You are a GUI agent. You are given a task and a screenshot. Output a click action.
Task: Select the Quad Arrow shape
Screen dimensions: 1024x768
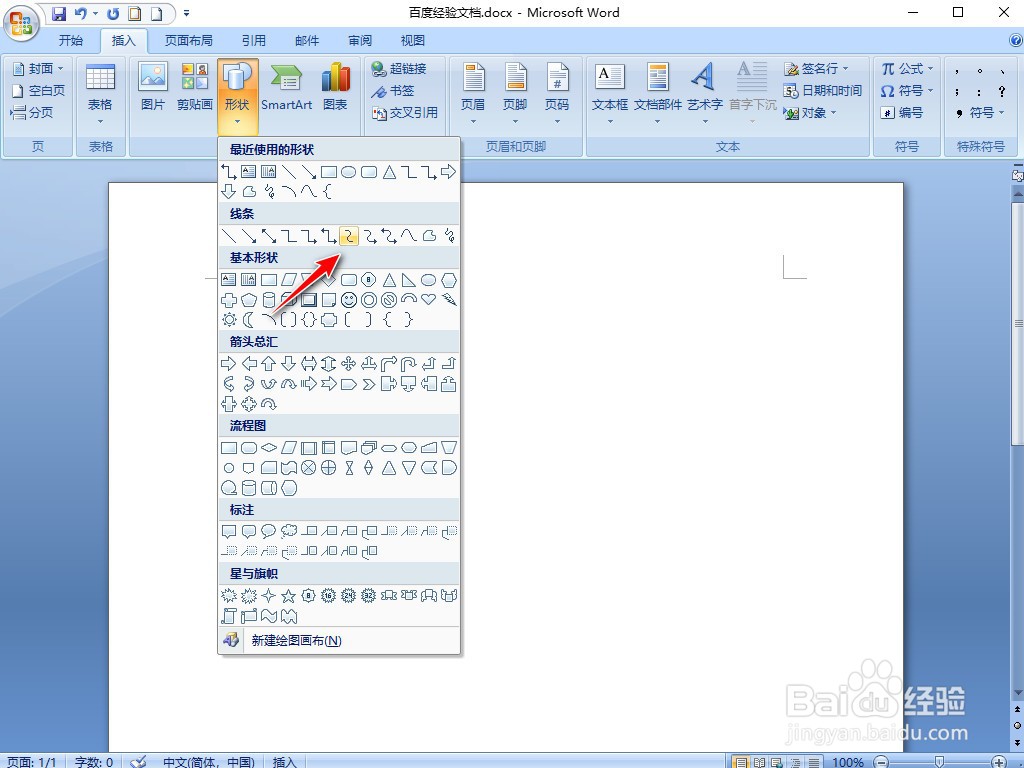pos(349,364)
